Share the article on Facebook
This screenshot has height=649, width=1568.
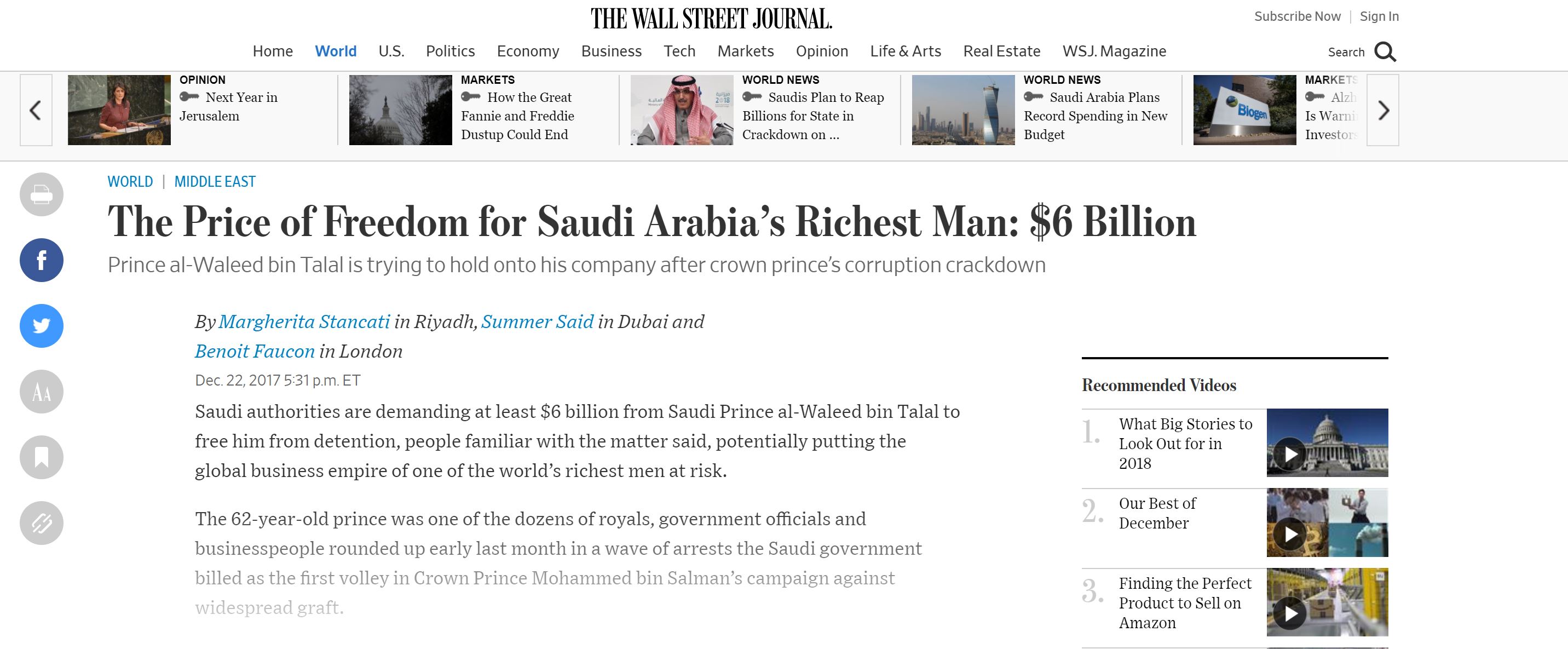pyautogui.click(x=42, y=260)
